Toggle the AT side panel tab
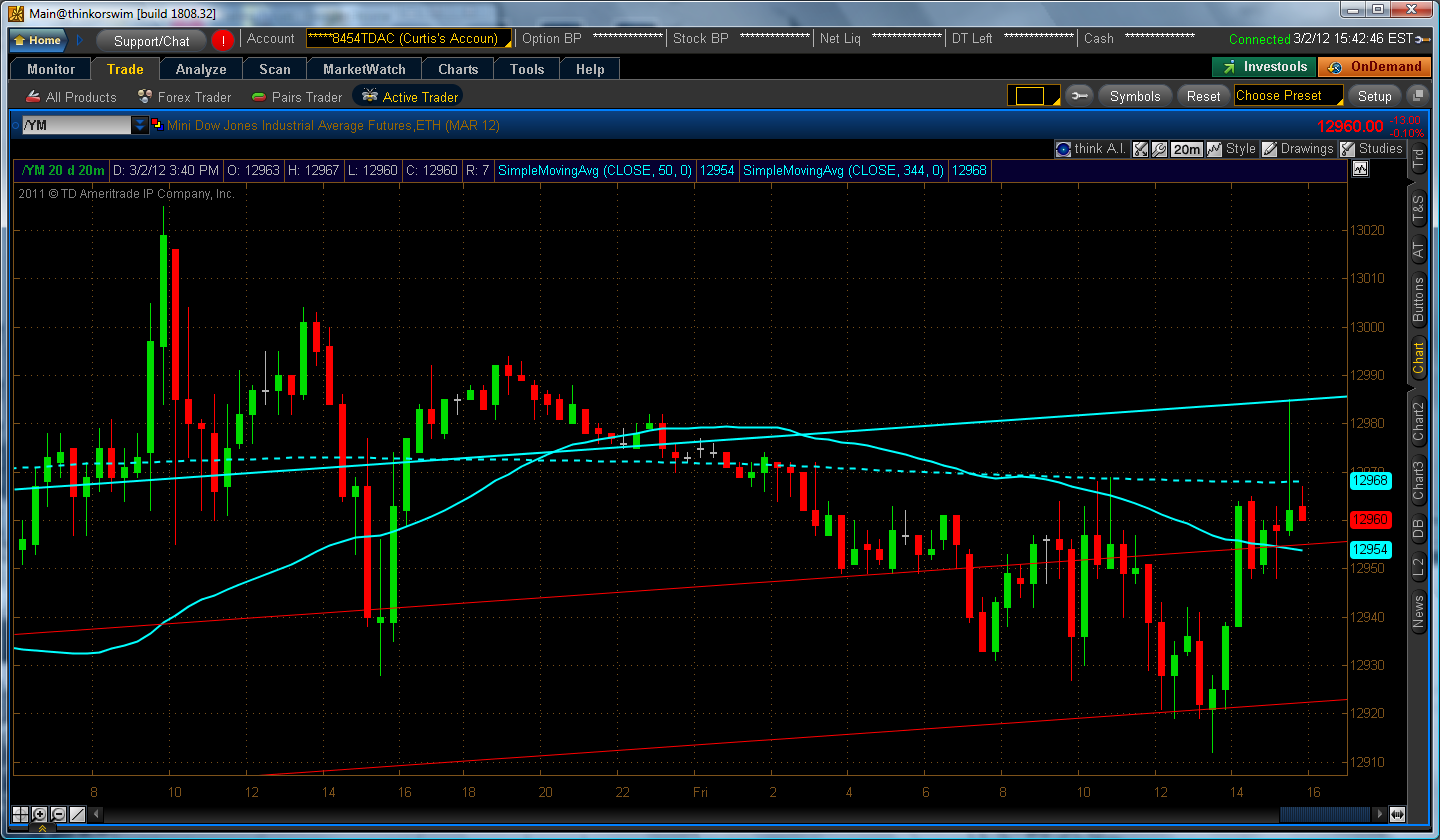Viewport: 1440px width, 840px height. click(x=1418, y=251)
